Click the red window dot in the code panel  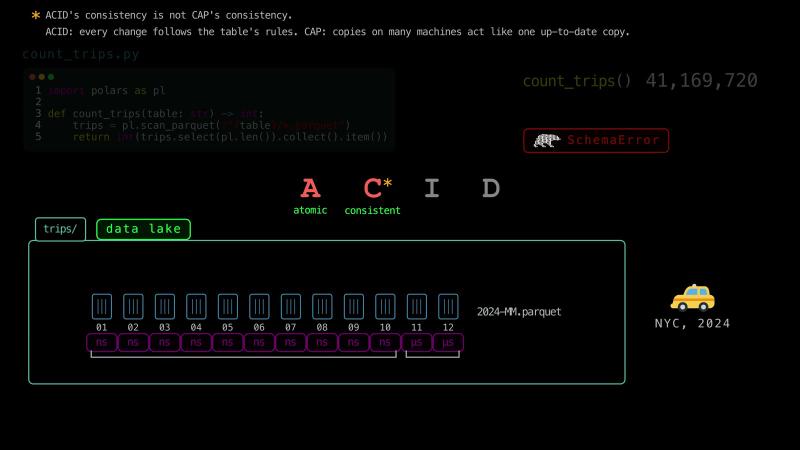pyautogui.click(x=32, y=77)
